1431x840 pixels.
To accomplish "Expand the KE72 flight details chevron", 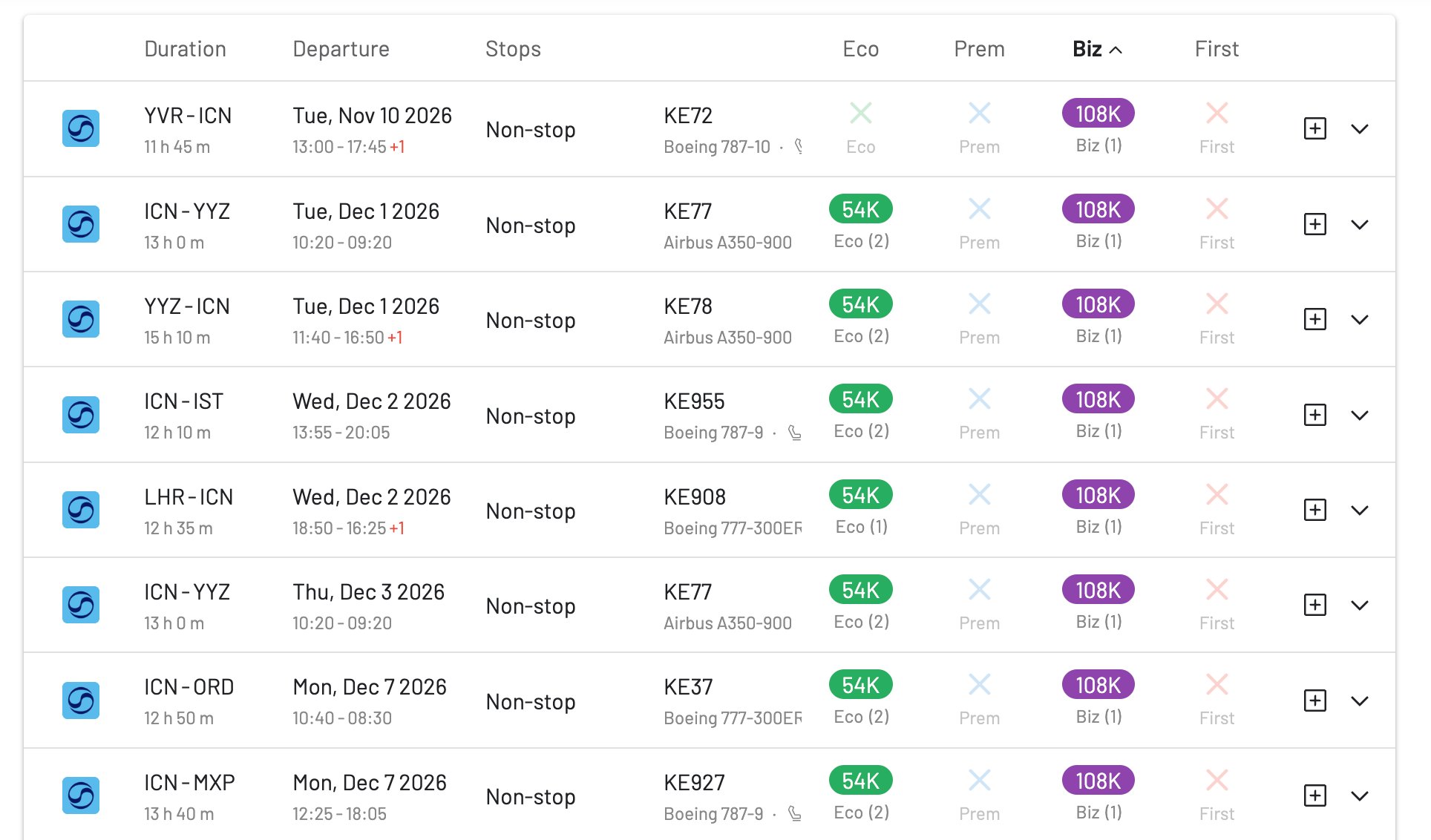I will pos(1360,128).
